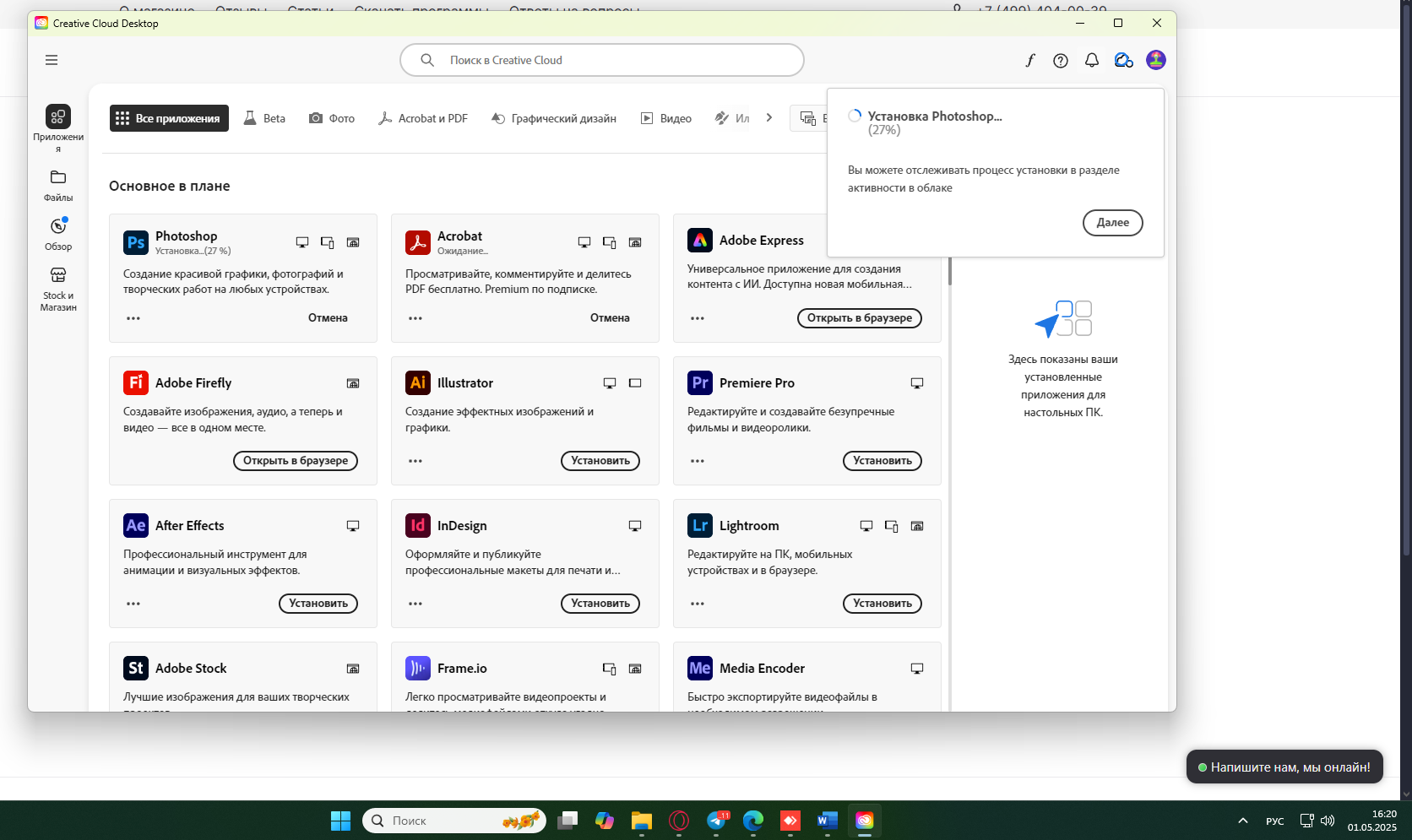The height and width of the screenshot is (840, 1412).
Task: Show more category tabs with chevron arrow
Action: [769, 118]
